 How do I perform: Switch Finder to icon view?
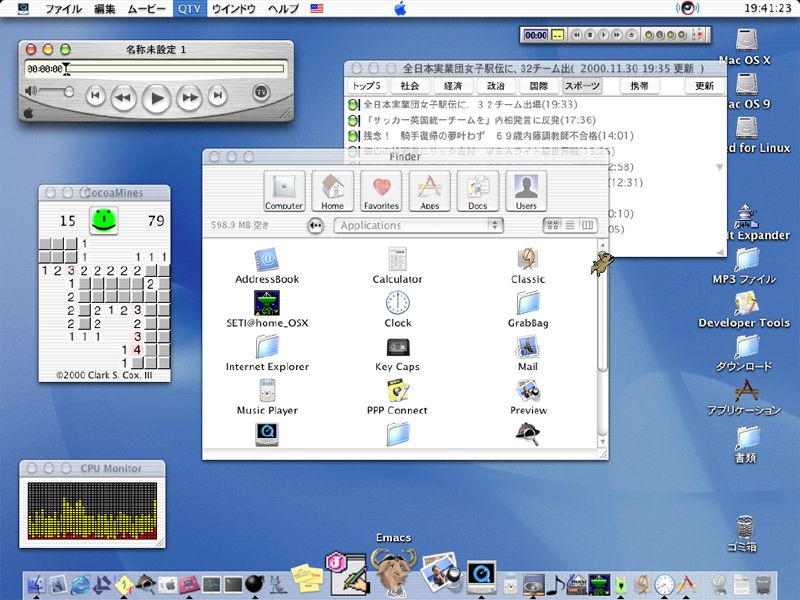pos(552,226)
